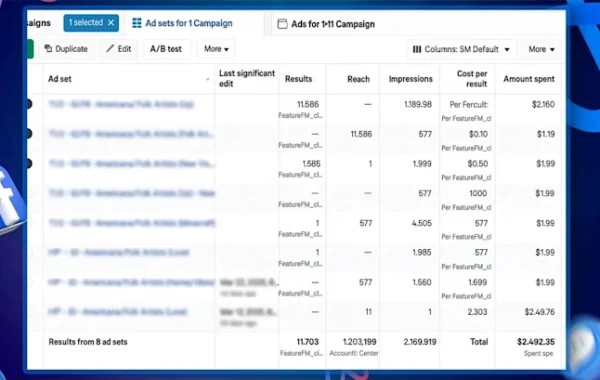Click the 1.585 results value
Viewport: 600px width, 380px height.
tap(311, 164)
